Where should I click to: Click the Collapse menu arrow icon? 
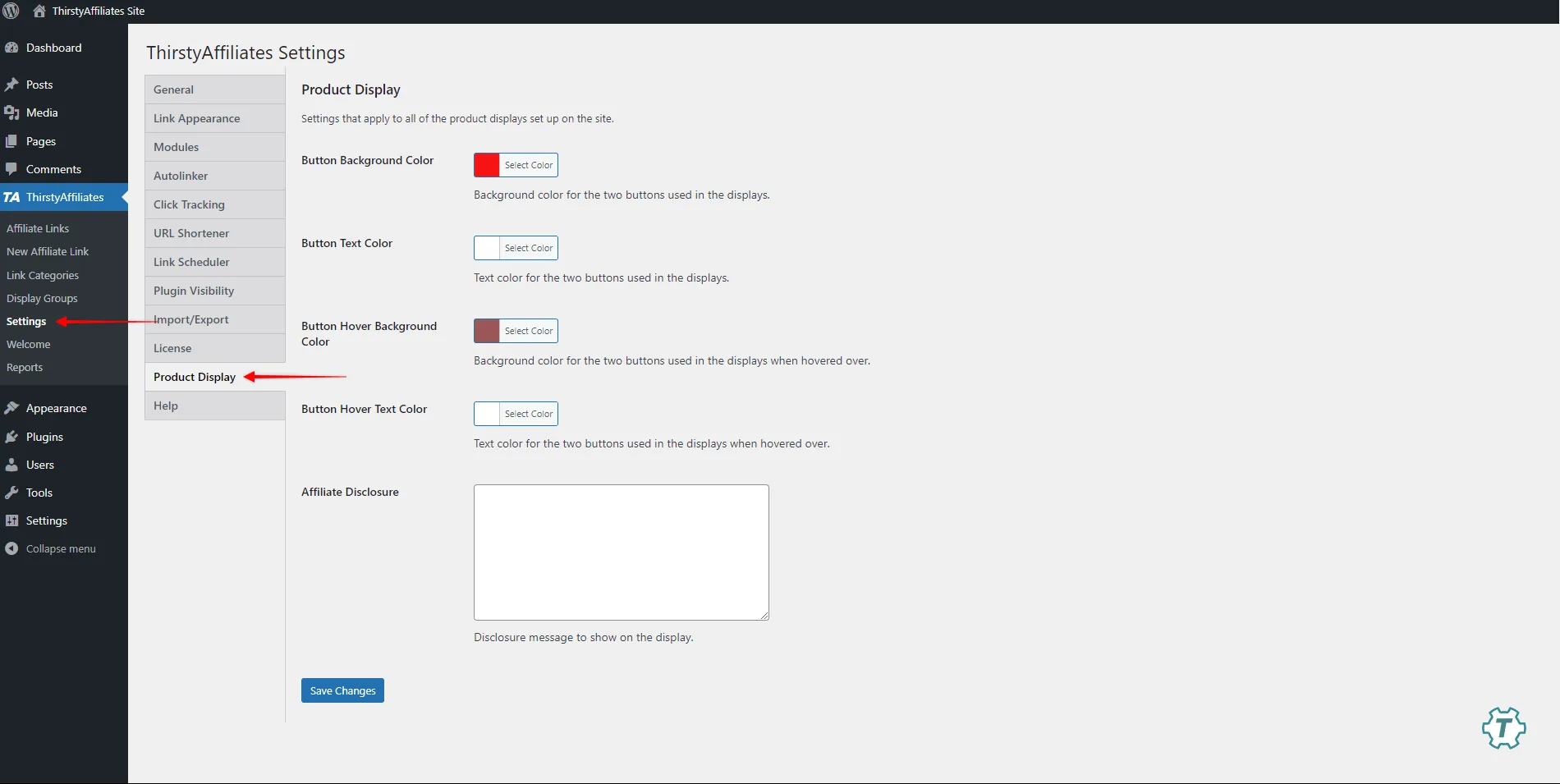(11, 548)
